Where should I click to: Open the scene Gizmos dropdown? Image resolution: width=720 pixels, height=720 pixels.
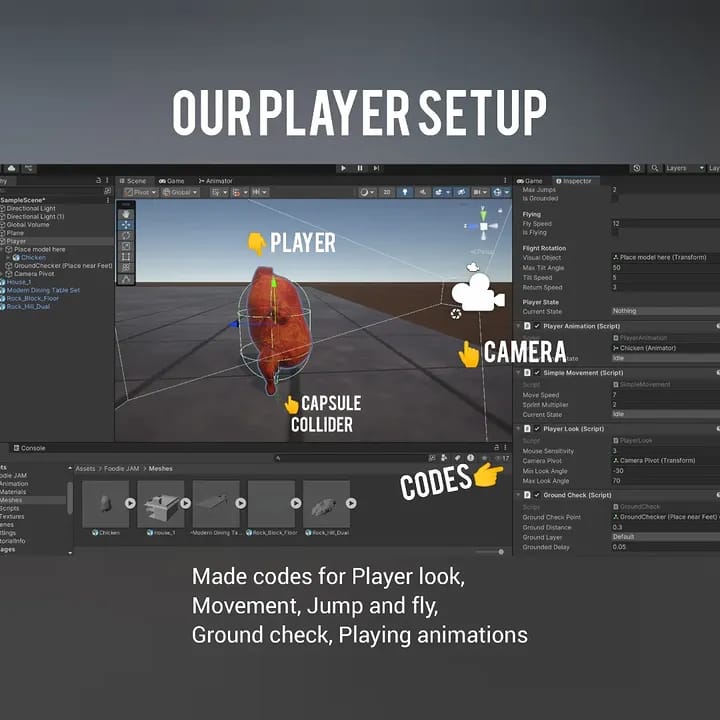501,192
